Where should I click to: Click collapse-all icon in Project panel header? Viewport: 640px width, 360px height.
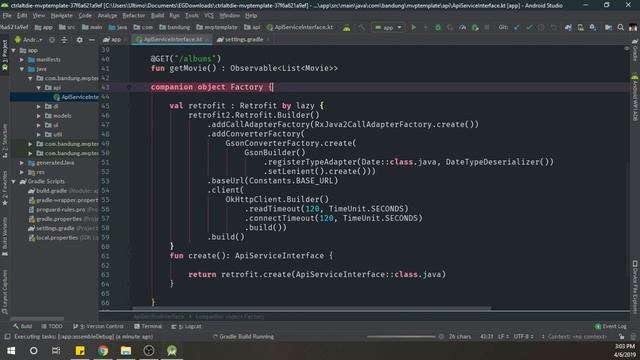(64, 40)
